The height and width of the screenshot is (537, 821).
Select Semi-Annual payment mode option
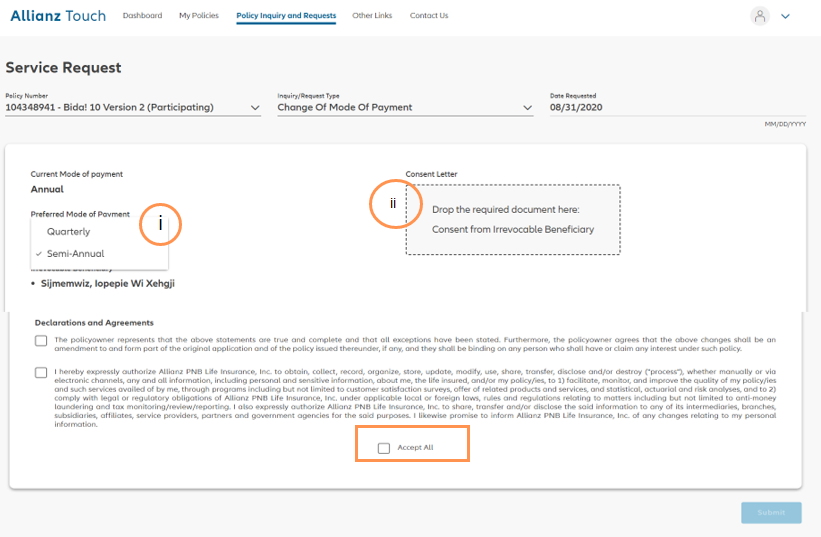tap(75, 254)
